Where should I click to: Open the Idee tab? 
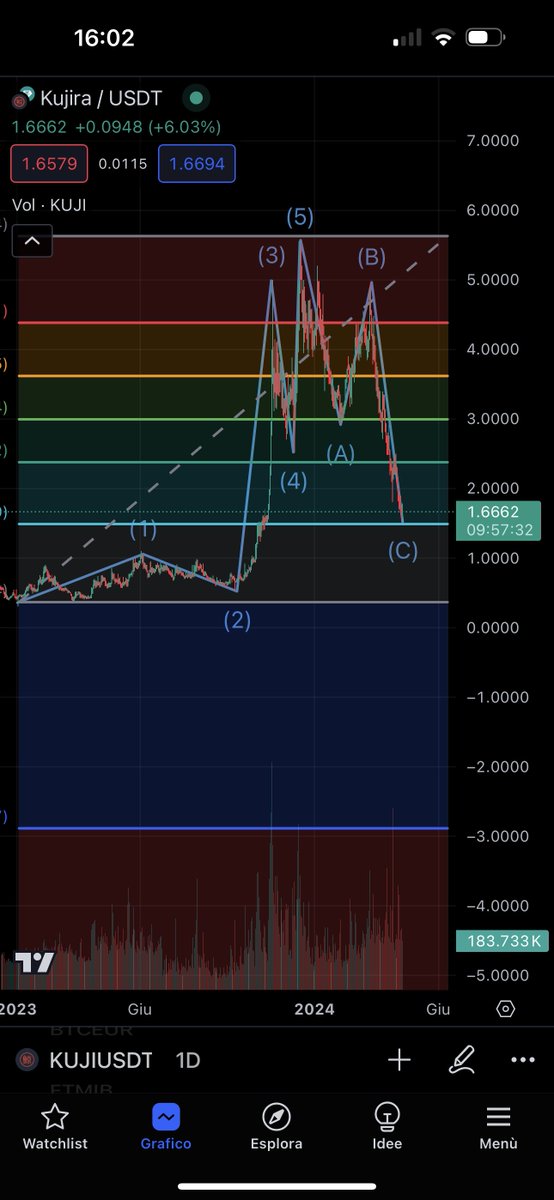tap(387, 1127)
